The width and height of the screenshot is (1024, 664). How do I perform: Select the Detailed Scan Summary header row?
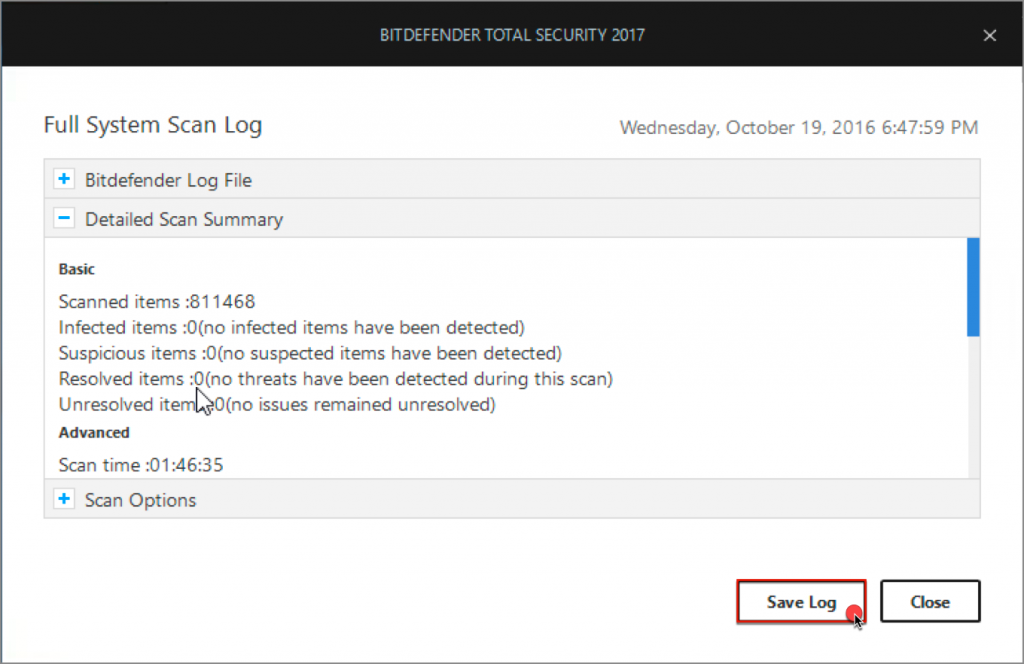(183, 218)
